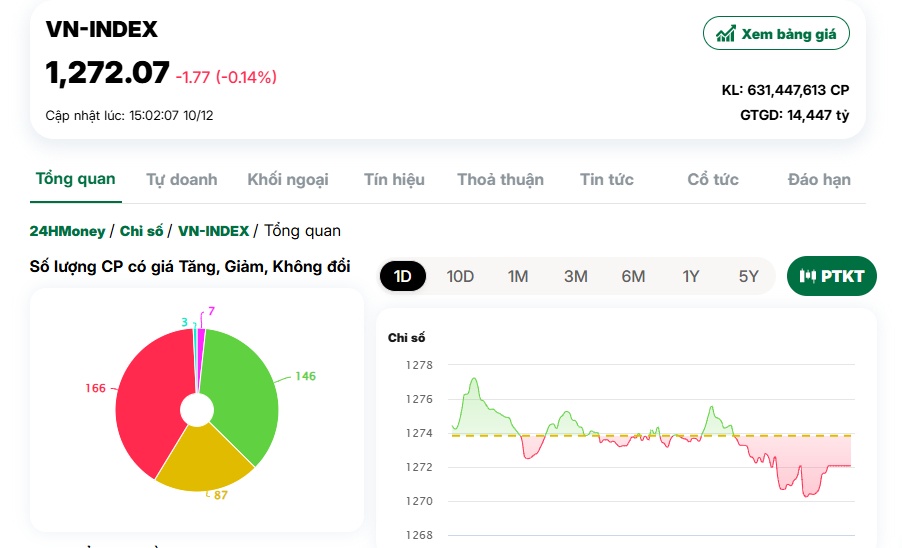Viewport: 902px width, 548px height.
Task: Open the Khối ngoại tab
Action: pyautogui.click(x=288, y=180)
